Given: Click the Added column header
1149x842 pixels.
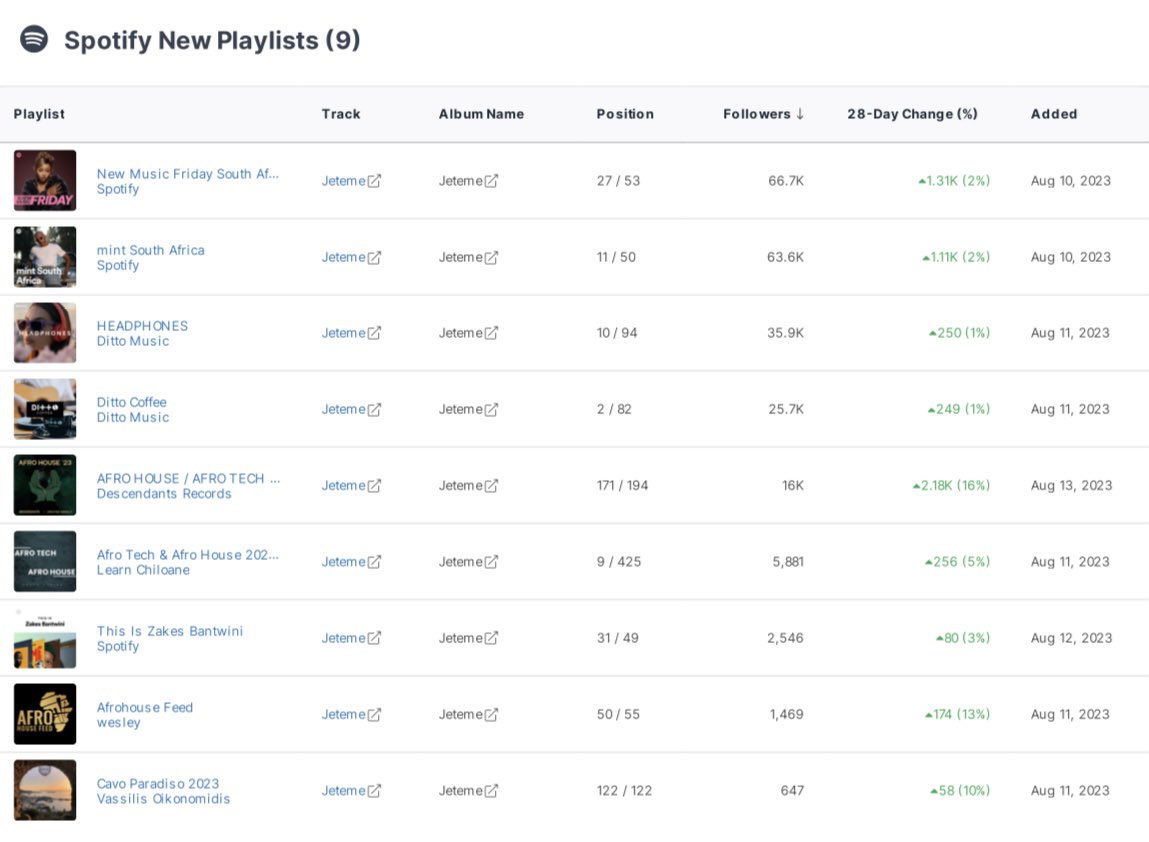Looking at the screenshot, I should pos(1054,114).
